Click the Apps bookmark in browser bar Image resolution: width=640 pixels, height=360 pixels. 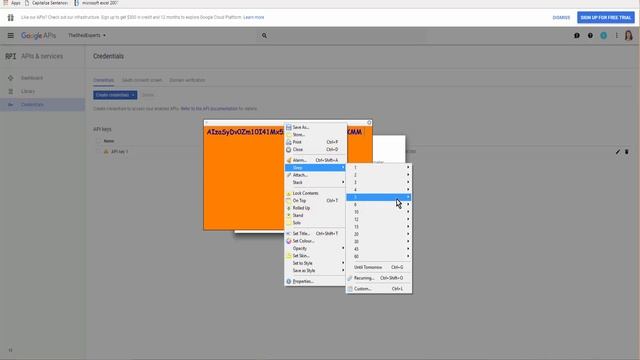pos(12,3)
